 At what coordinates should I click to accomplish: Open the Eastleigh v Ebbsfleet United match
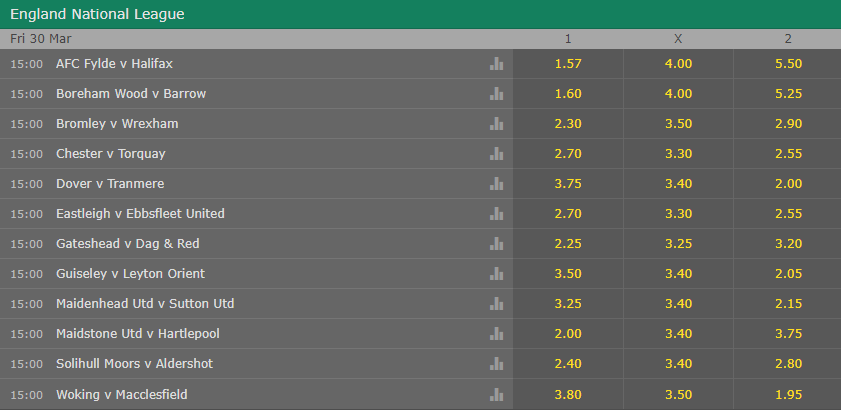coord(140,214)
